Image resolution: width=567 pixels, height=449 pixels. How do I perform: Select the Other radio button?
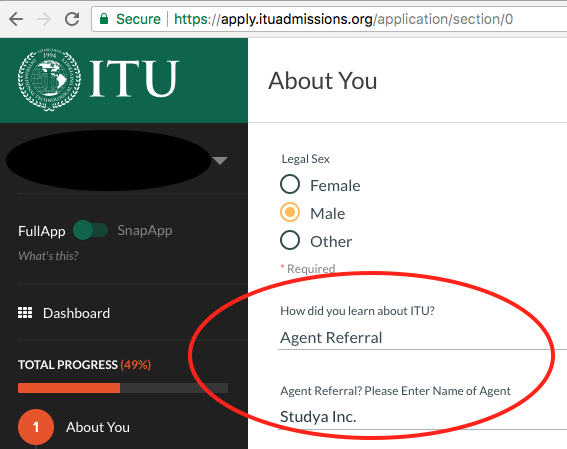click(x=290, y=240)
